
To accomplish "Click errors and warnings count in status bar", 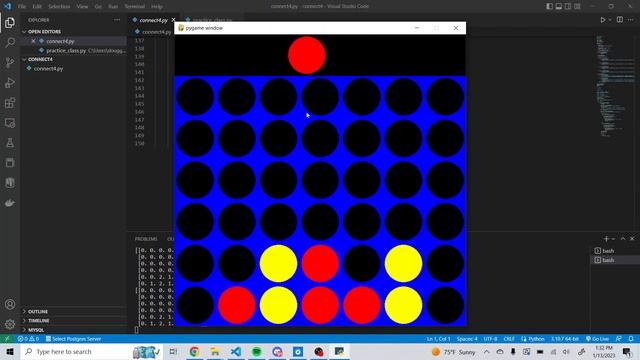I will pyautogui.click(x=28, y=339).
